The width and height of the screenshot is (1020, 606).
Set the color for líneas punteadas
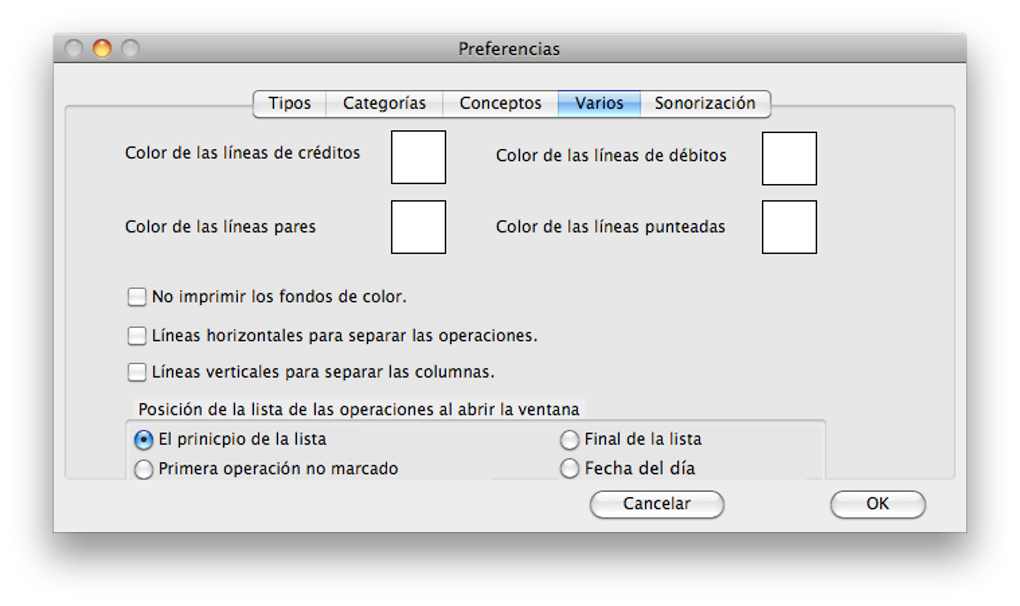(x=789, y=227)
